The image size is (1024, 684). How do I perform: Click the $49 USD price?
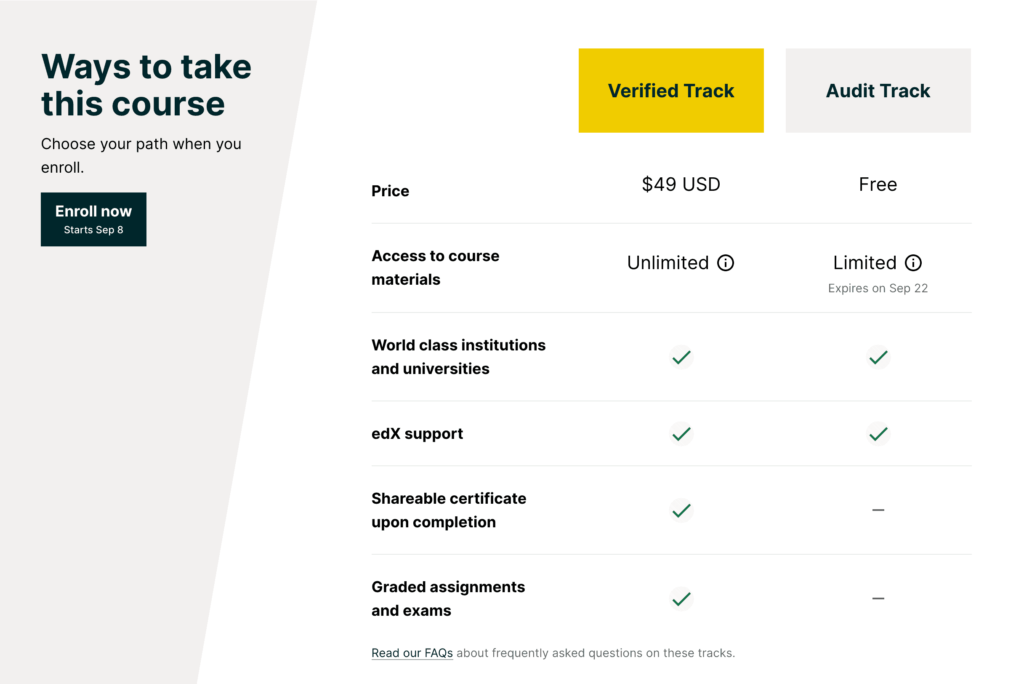pyautogui.click(x=681, y=184)
